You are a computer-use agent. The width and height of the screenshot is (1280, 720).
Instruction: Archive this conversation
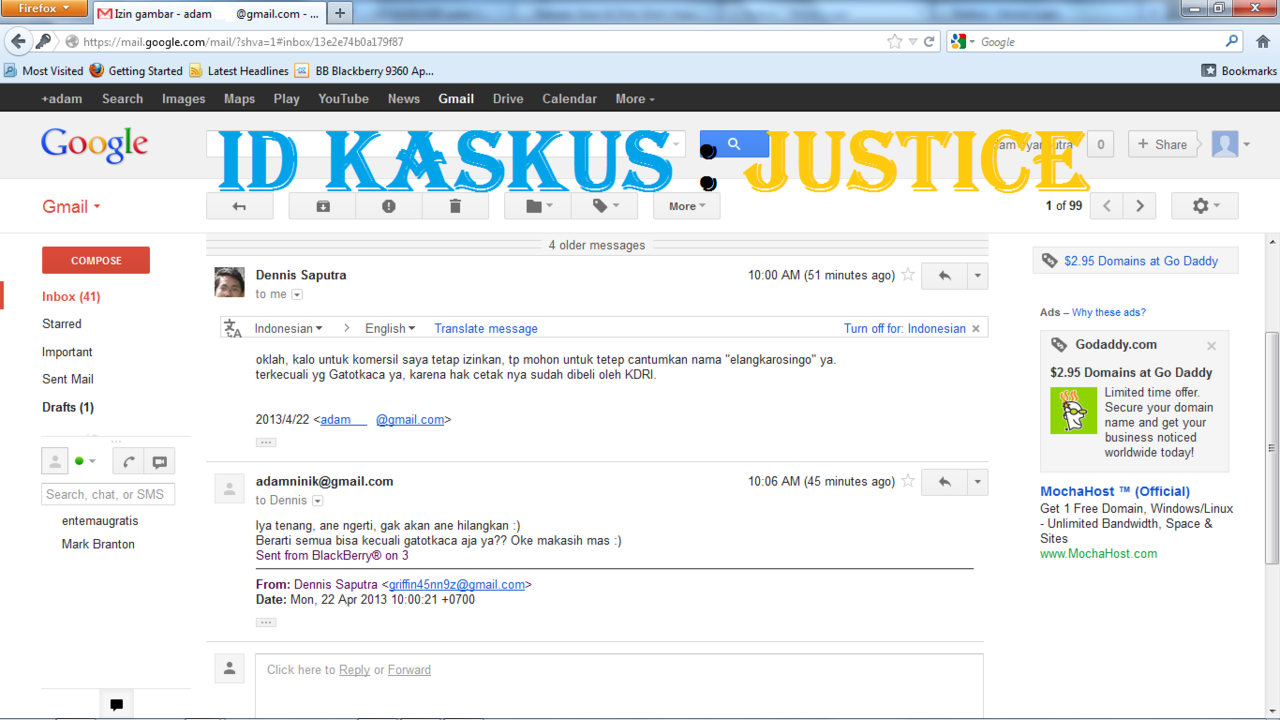(323, 206)
